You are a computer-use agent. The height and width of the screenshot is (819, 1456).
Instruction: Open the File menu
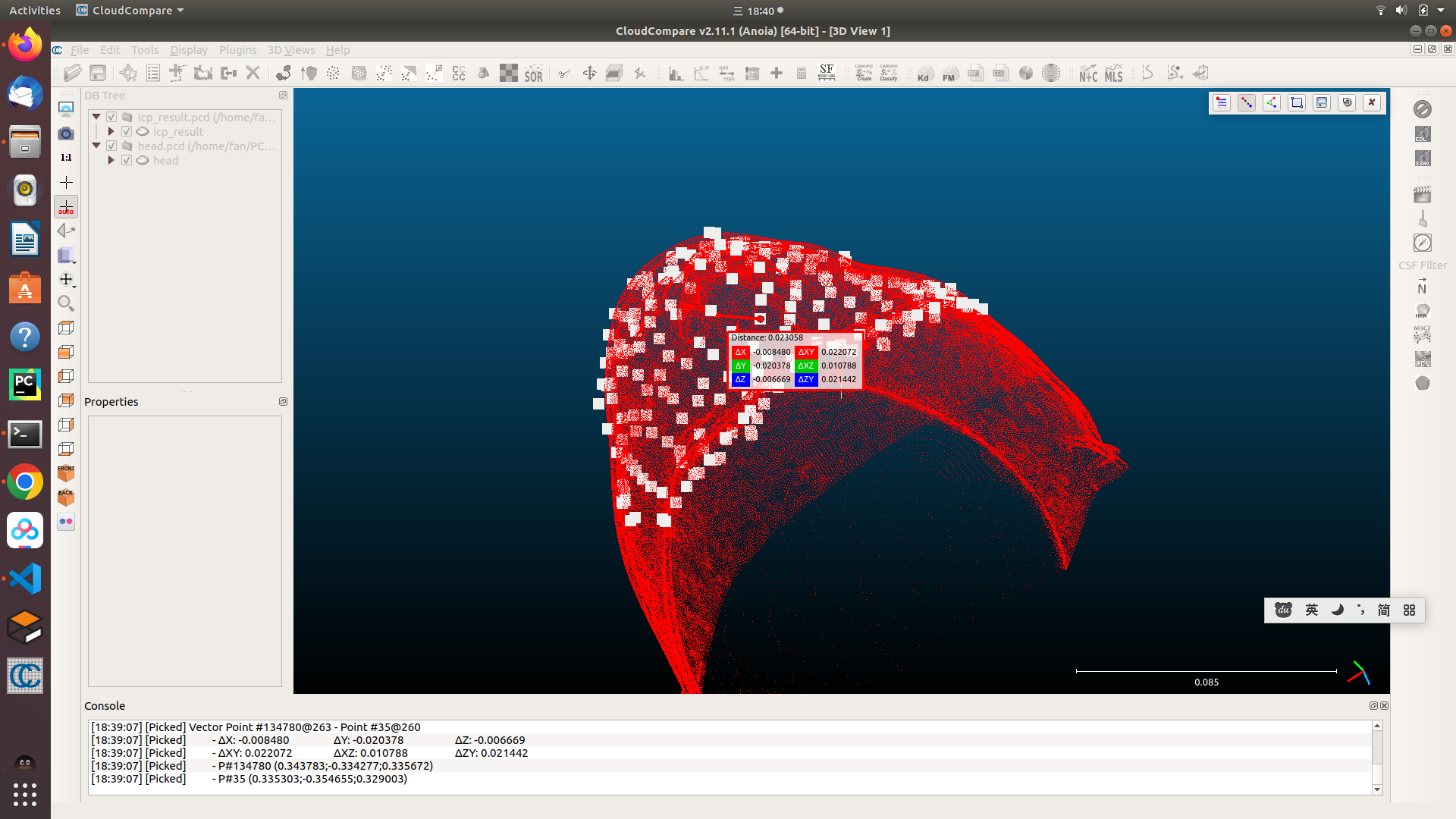(80, 50)
